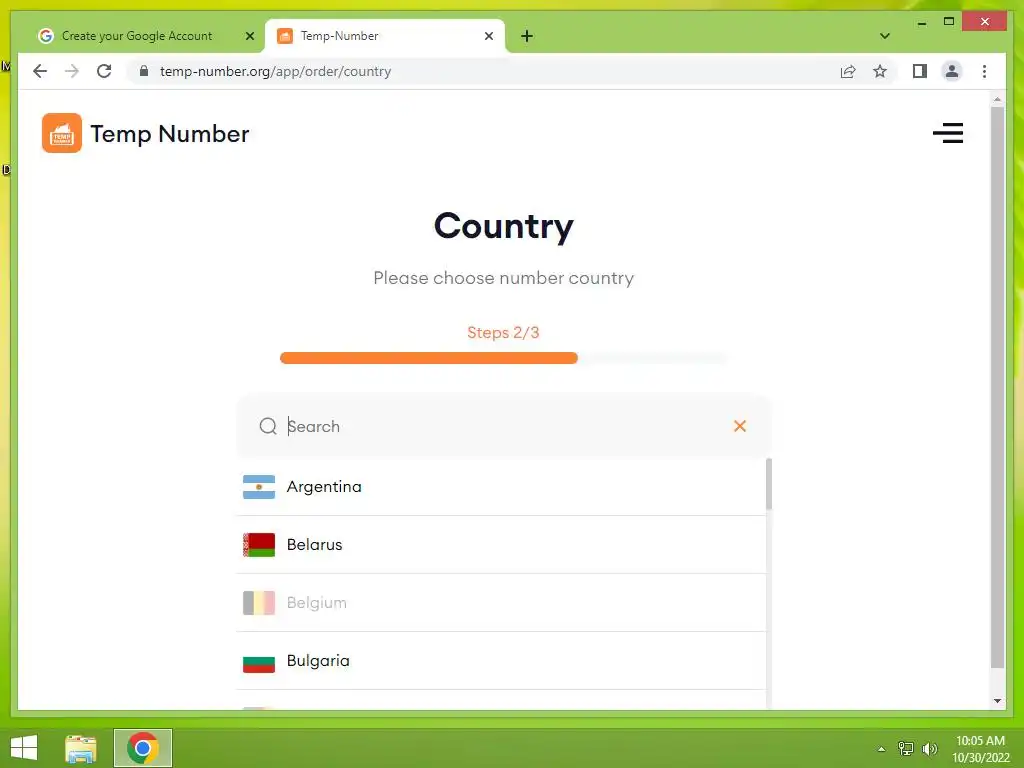Click the Temp Number brand title

tap(170, 134)
